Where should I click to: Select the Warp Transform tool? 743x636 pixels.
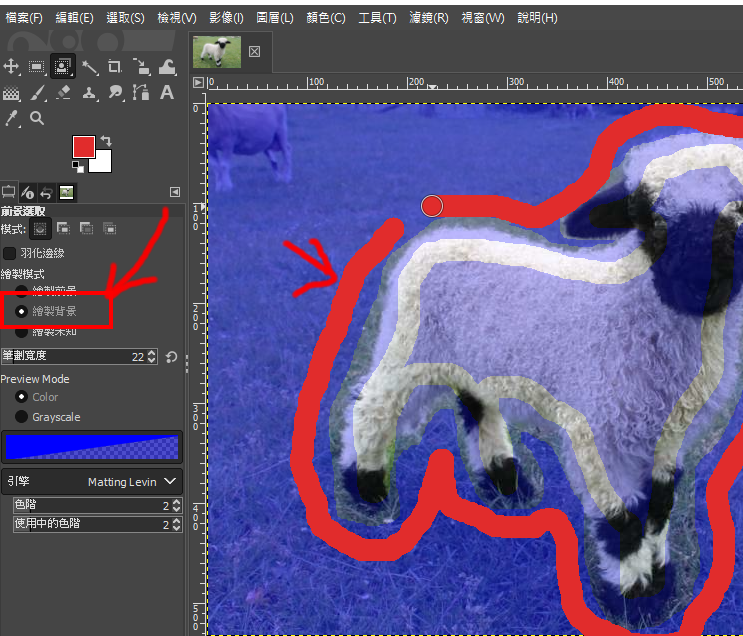[x=167, y=67]
